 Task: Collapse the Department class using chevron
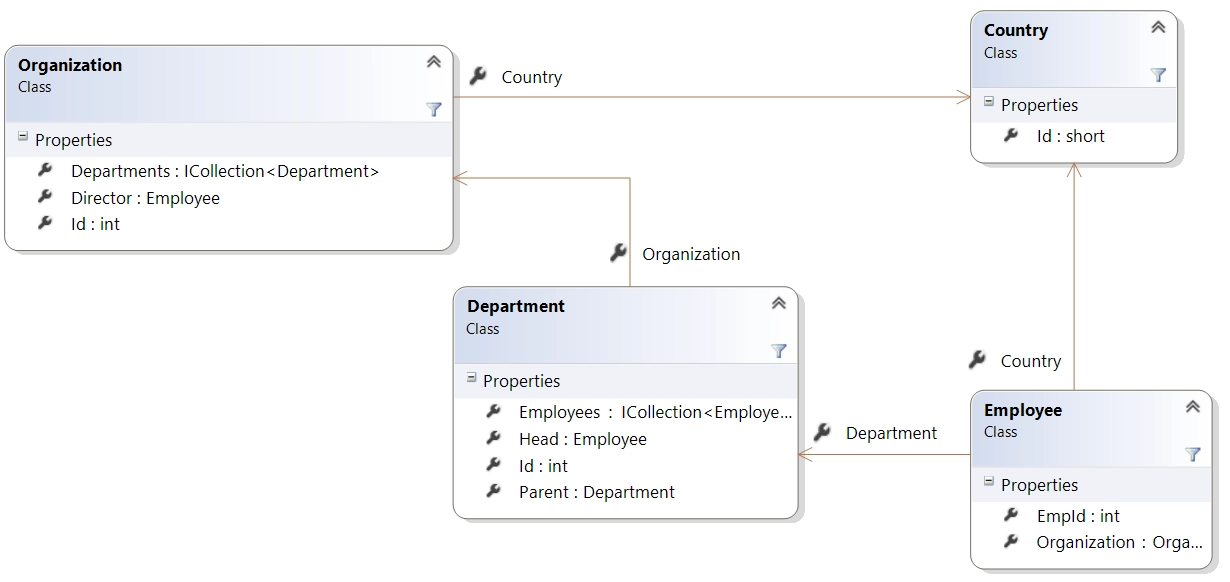tap(779, 304)
